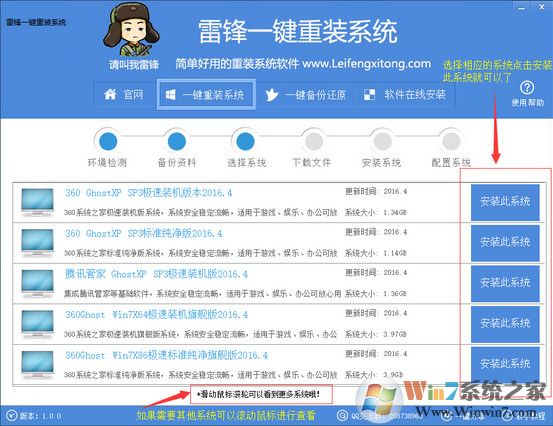Install 360Ghost Win7X64极速装机旗舰版 system
The image size is (553, 426).
[x=505, y=324]
